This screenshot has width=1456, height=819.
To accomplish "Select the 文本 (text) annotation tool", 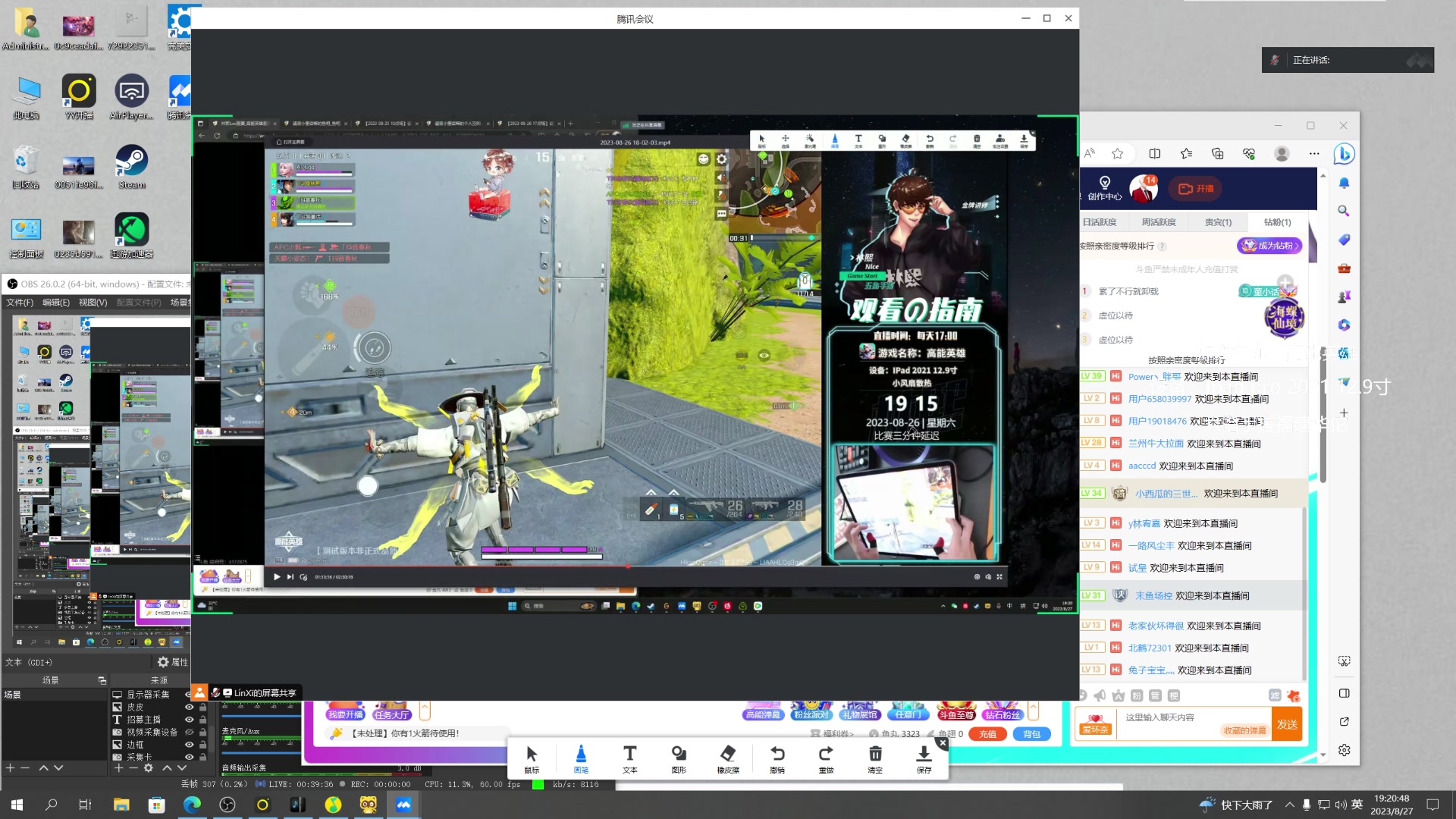I will 629,759.
